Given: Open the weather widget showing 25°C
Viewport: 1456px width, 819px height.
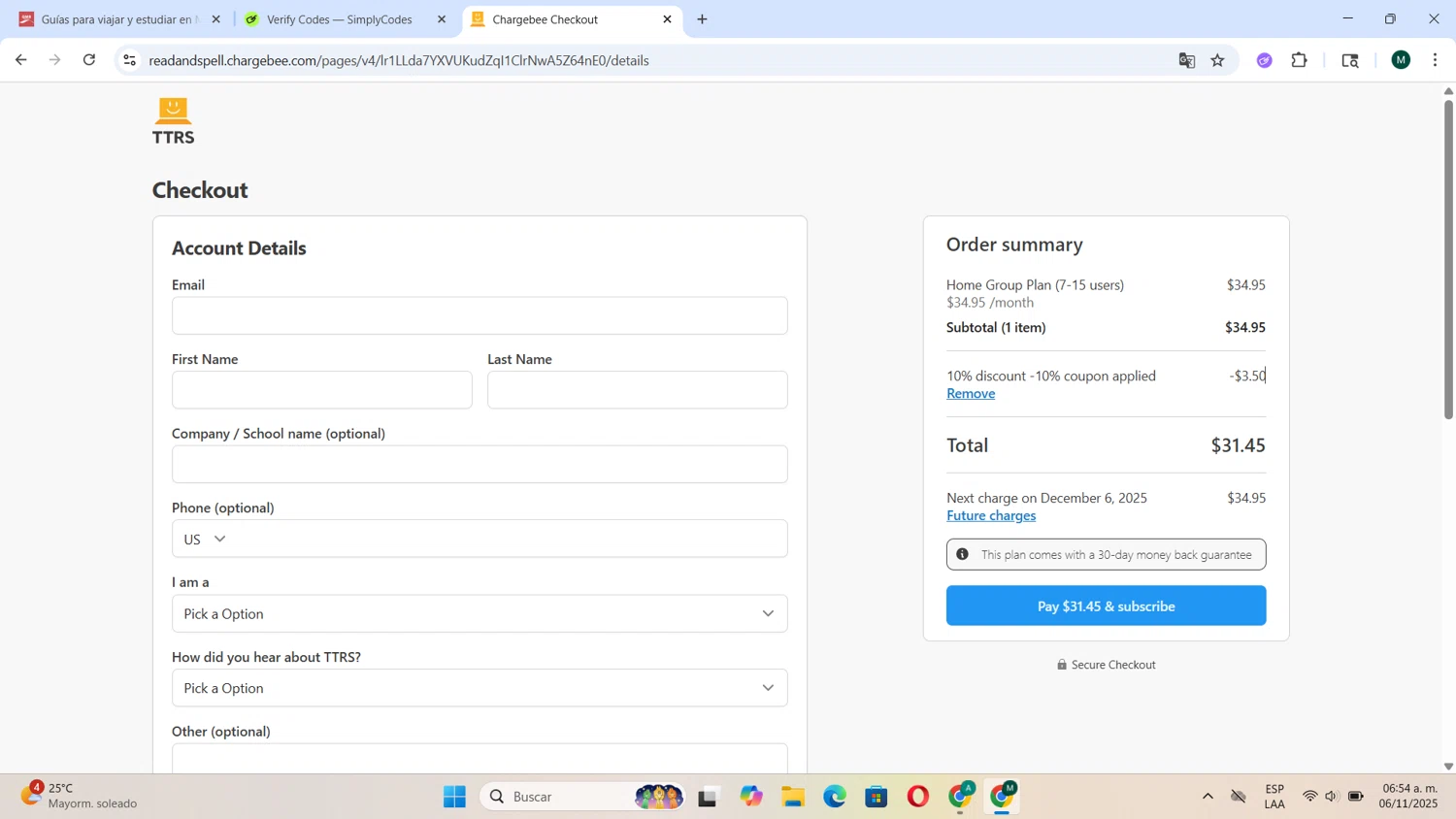Looking at the screenshot, I should pyautogui.click(x=80, y=796).
